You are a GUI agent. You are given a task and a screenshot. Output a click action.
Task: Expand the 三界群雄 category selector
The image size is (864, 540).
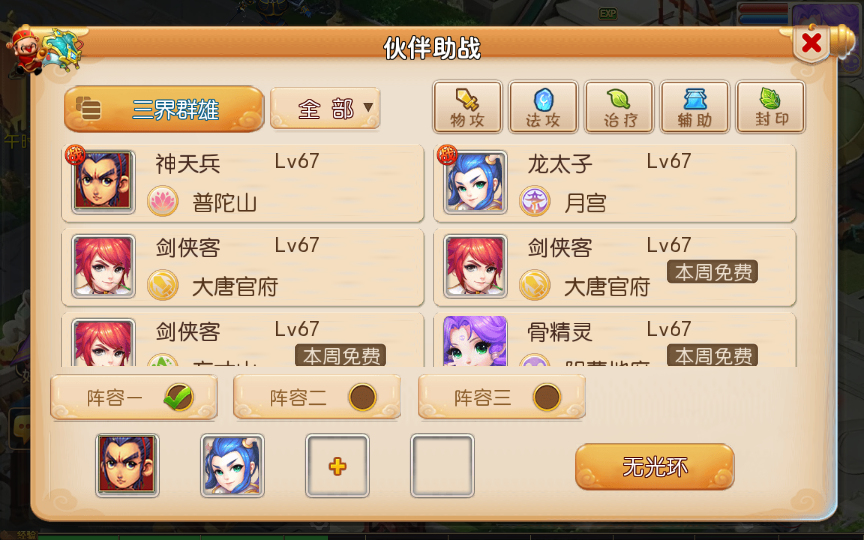[164, 109]
